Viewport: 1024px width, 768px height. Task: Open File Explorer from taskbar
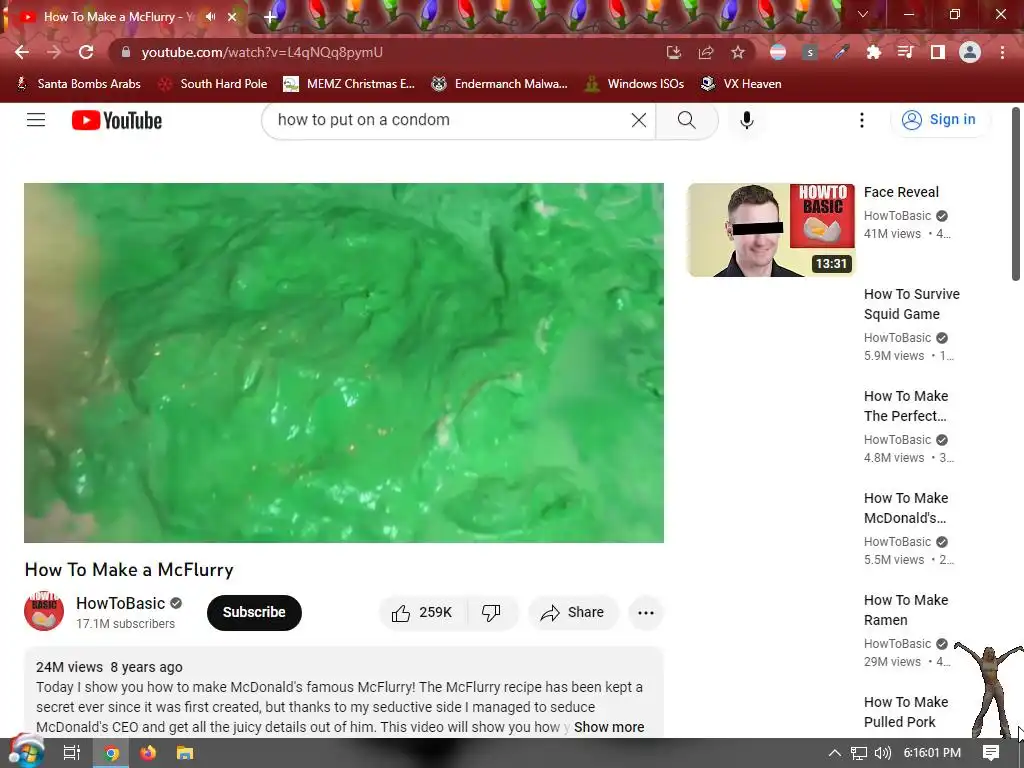point(185,753)
